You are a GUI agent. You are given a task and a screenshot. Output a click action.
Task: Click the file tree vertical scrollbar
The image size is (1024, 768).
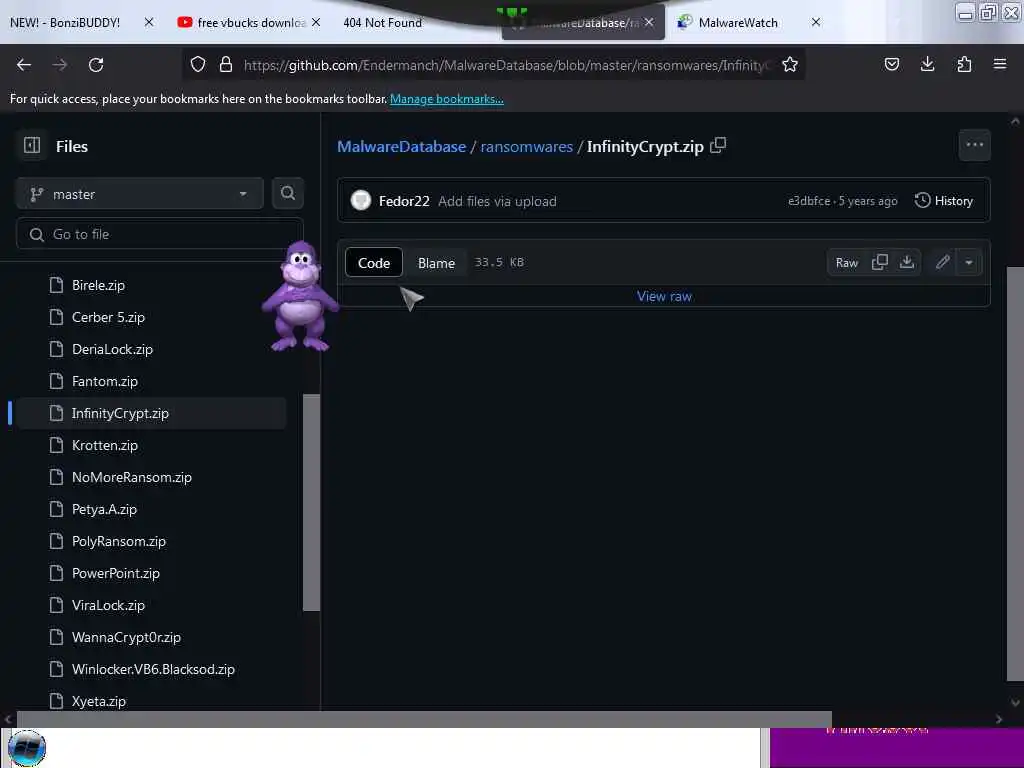[312, 502]
